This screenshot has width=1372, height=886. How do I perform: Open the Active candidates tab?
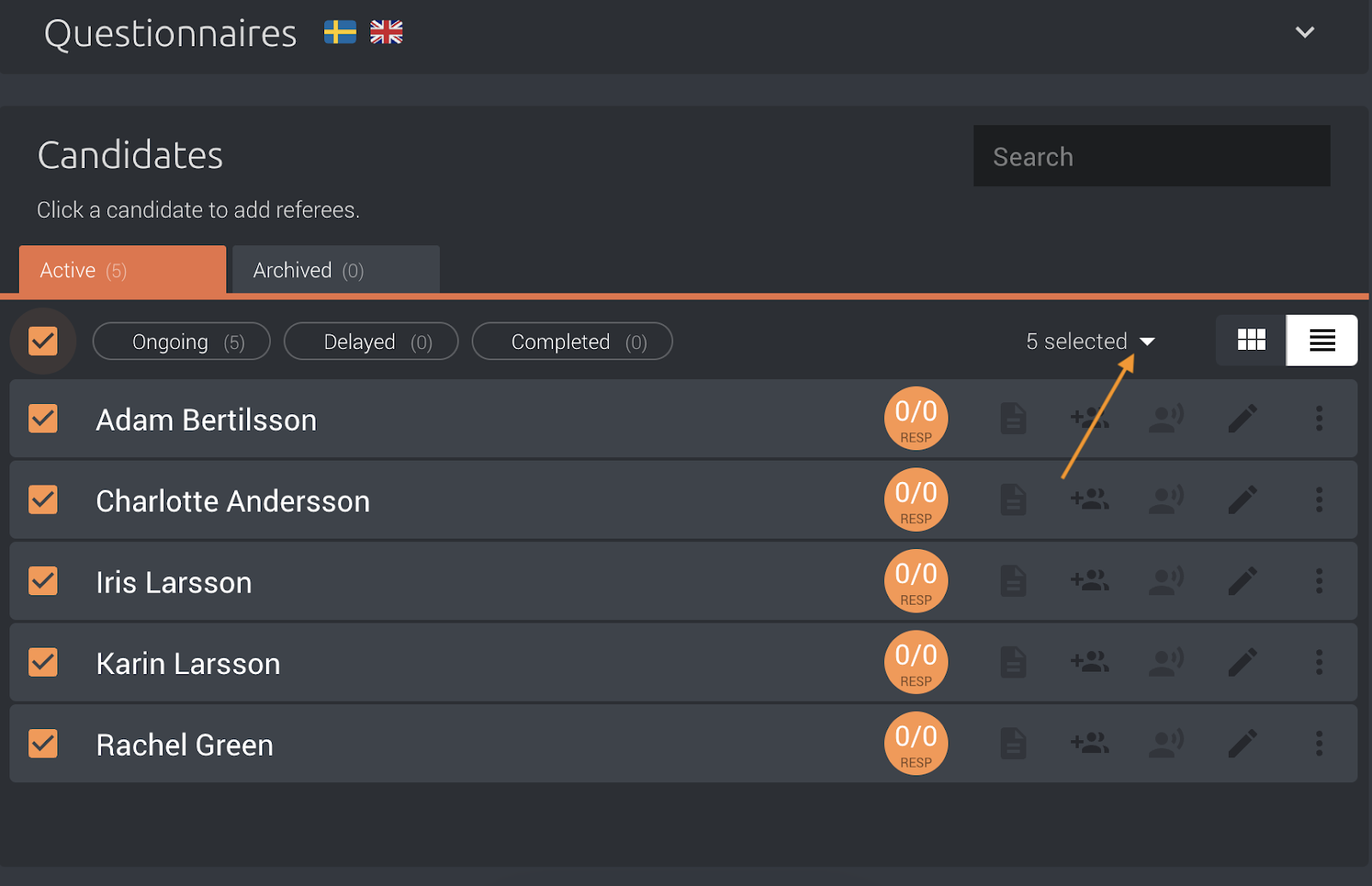[x=123, y=270]
